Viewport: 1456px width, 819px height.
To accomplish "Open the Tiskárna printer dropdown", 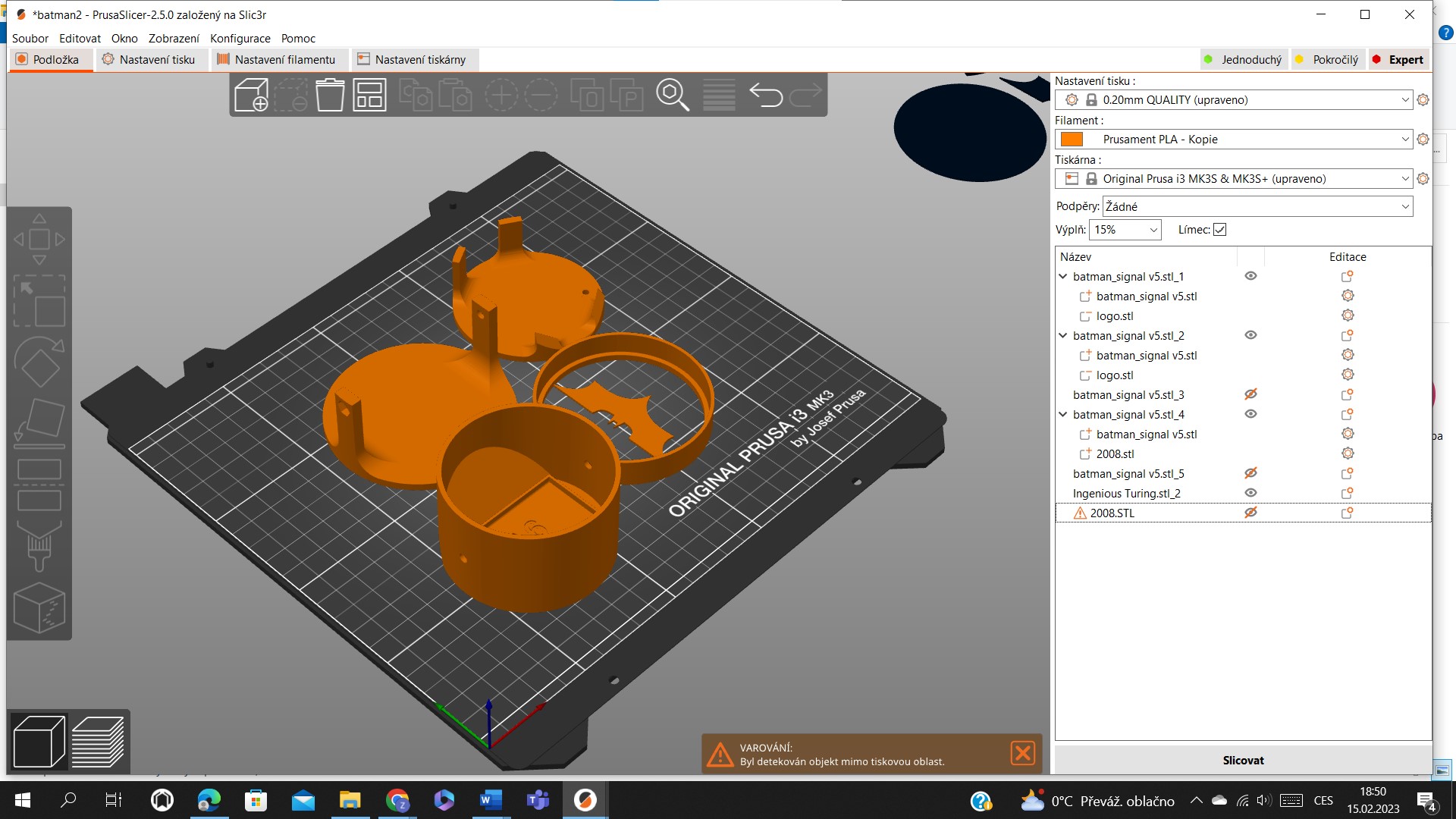I will point(1404,179).
